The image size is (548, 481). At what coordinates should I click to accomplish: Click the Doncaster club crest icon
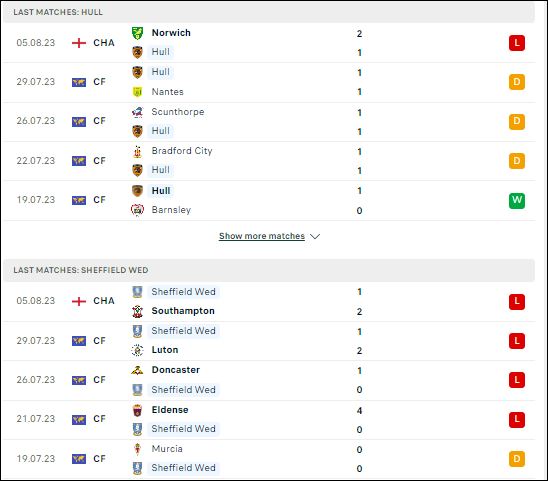[x=137, y=370]
